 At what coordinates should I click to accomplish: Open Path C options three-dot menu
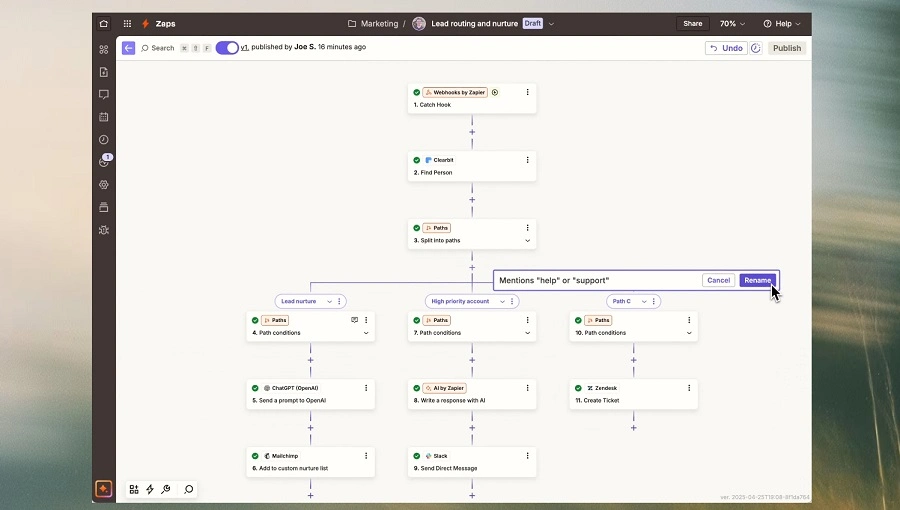pyautogui.click(x=654, y=302)
